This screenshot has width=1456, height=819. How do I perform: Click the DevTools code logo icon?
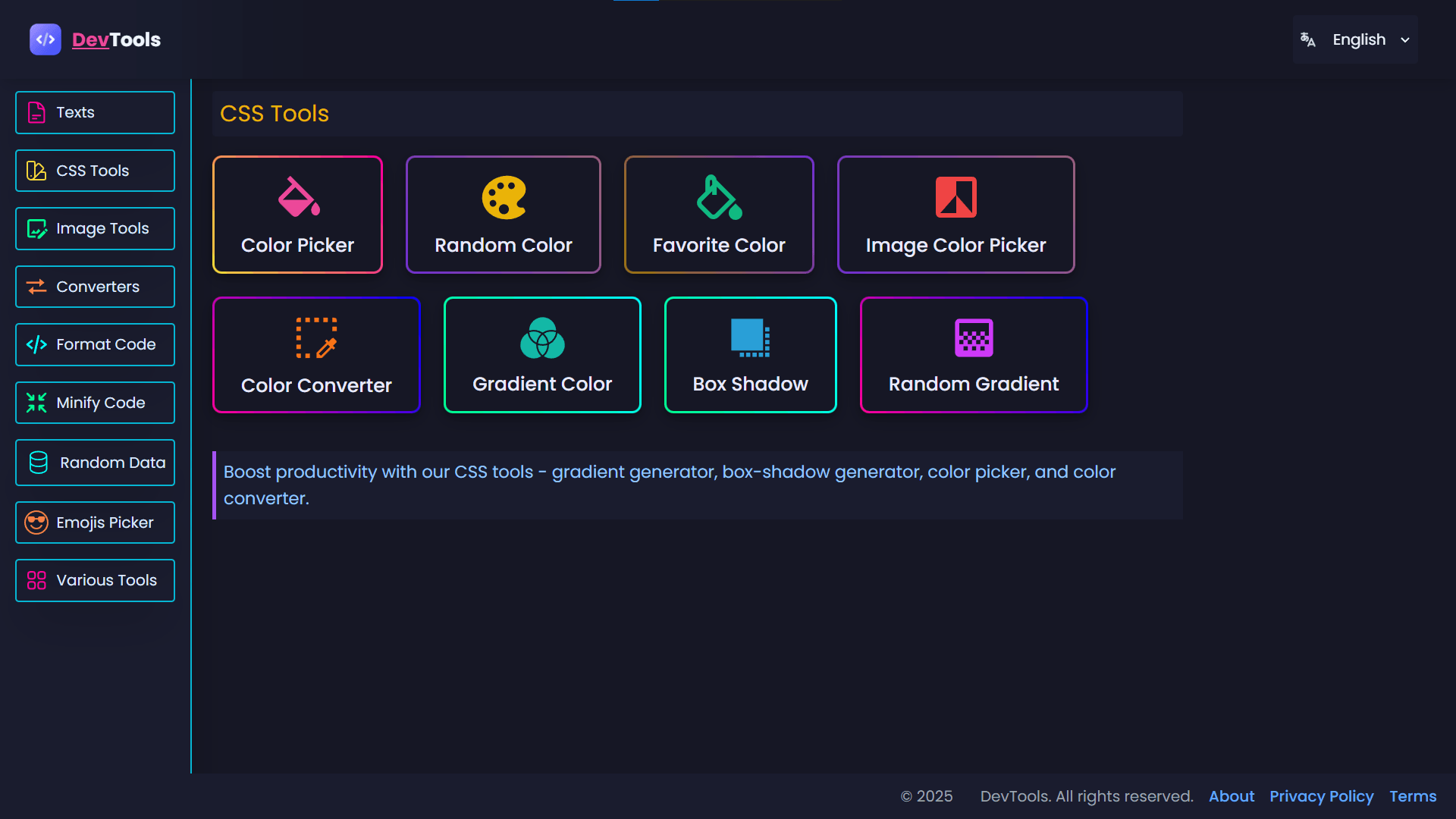tap(45, 39)
